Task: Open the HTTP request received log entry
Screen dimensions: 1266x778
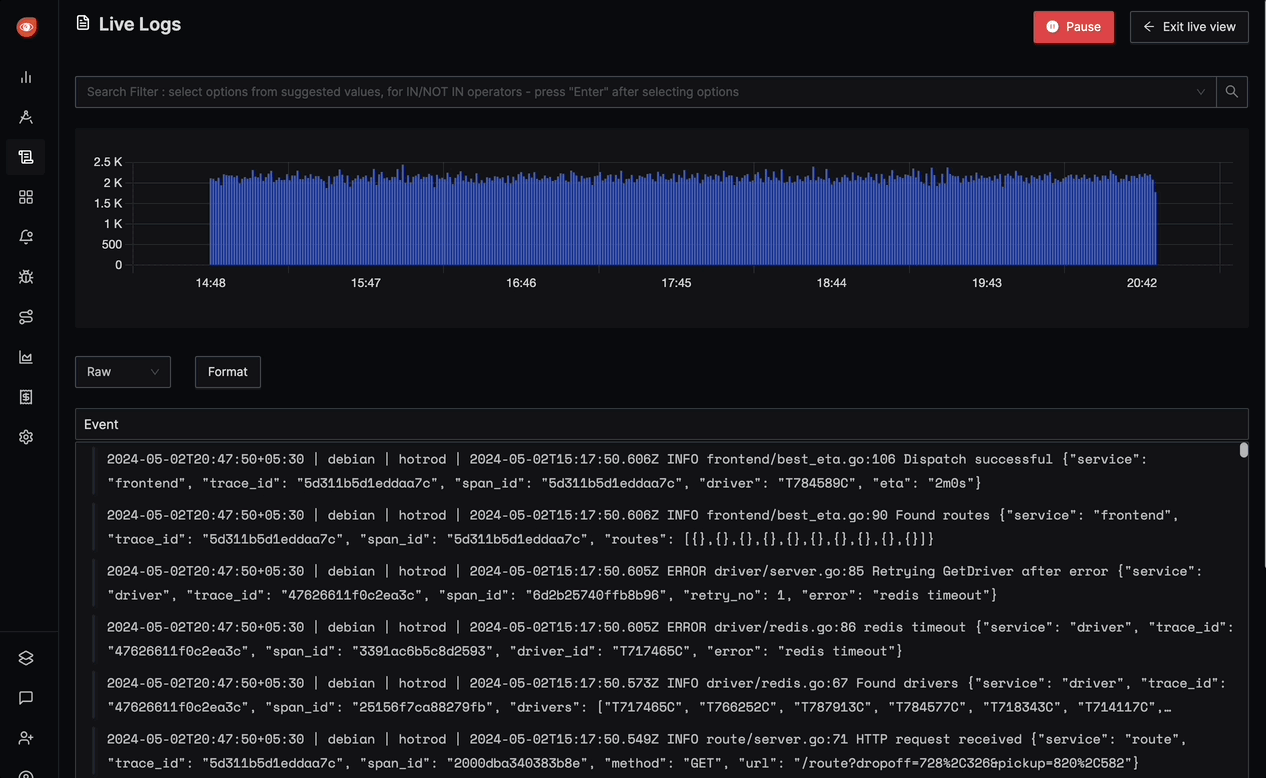Action: [x=660, y=751]
